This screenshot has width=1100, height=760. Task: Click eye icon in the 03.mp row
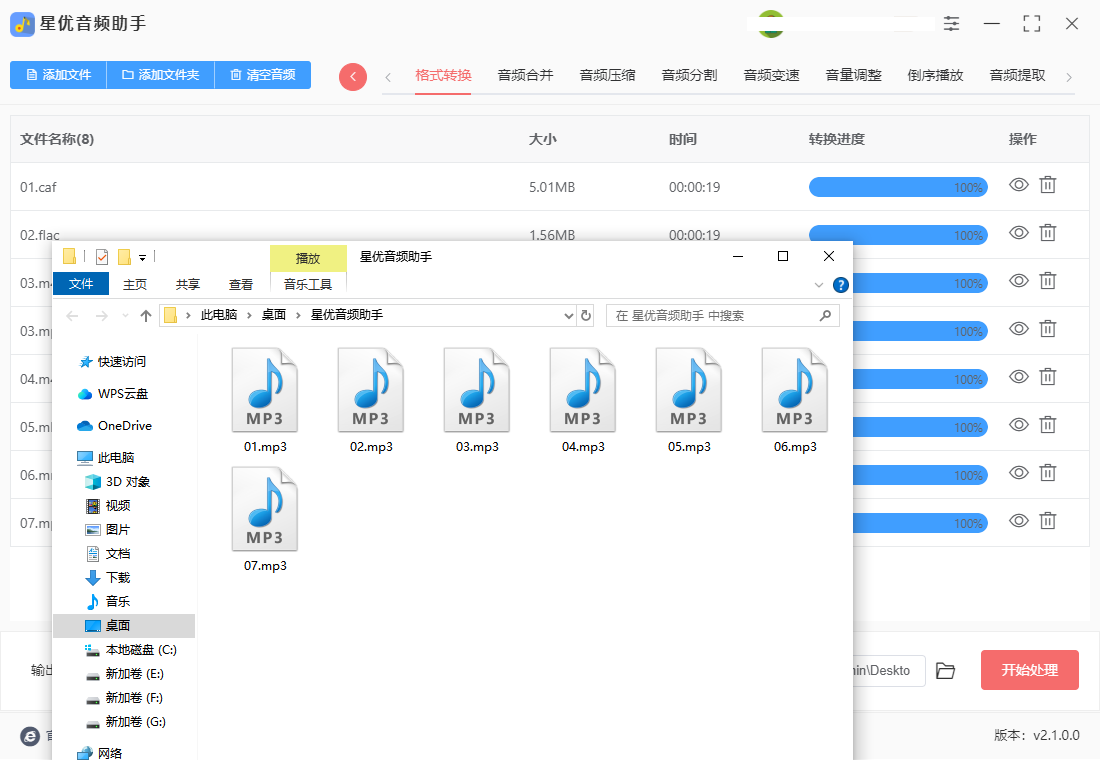click(1019, 328)
